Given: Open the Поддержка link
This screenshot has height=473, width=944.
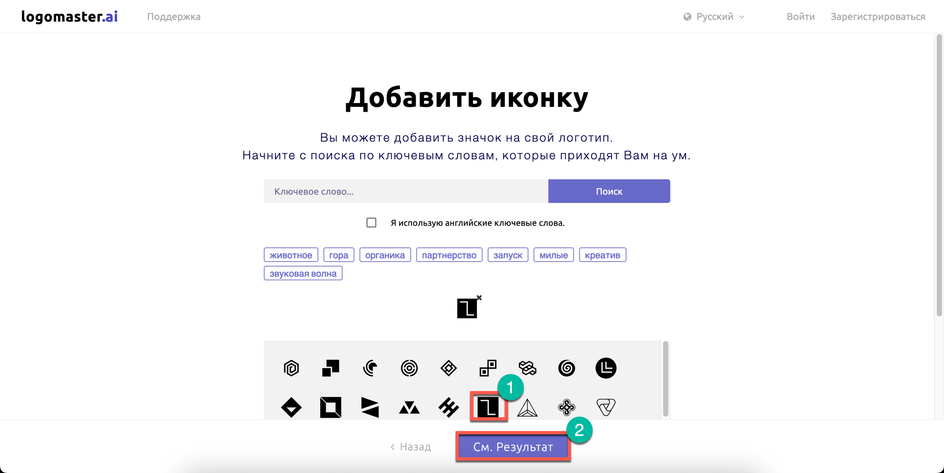Looking at the screenshot, I should click(x=174, y=17).
